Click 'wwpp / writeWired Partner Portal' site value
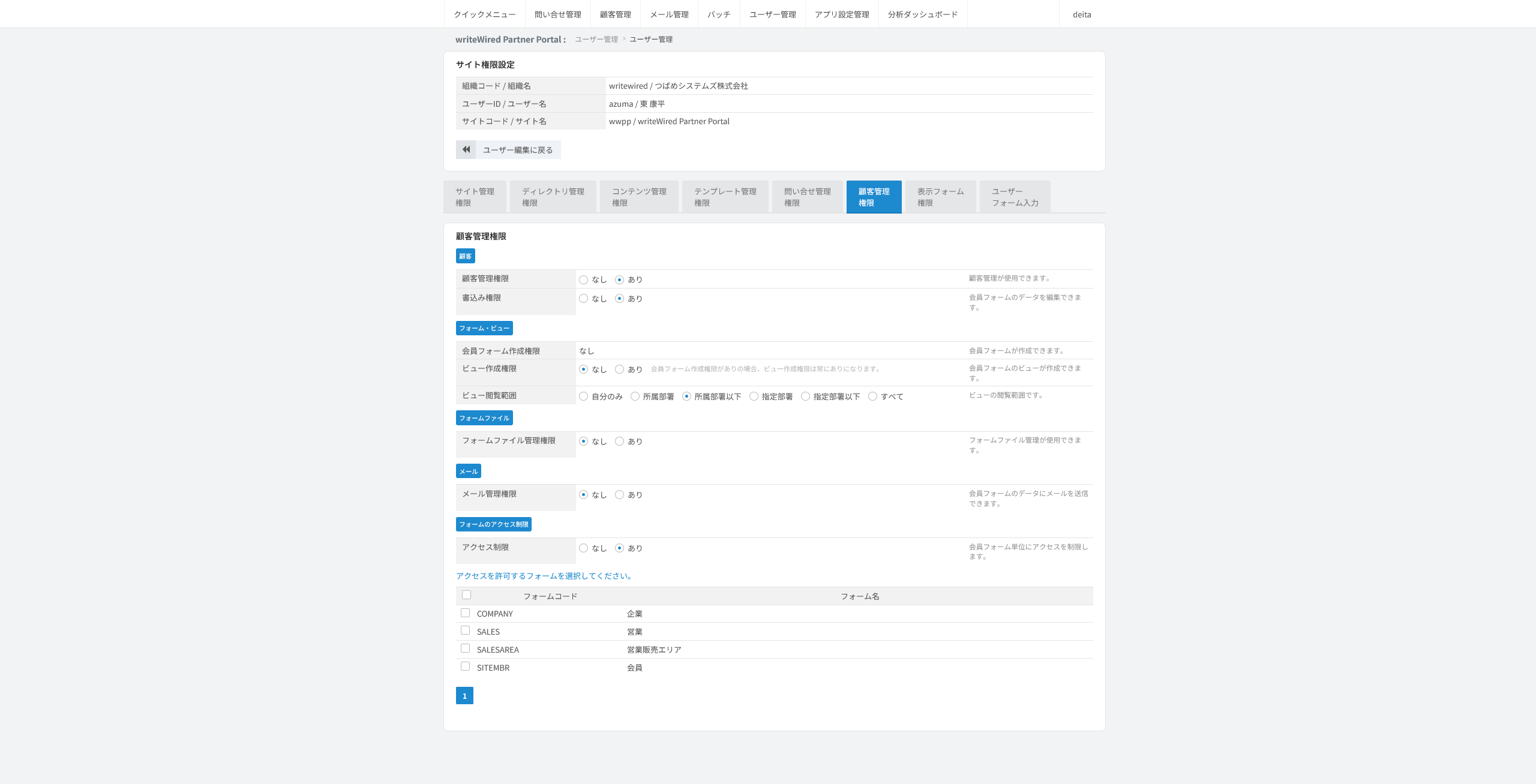Screen dimensions: 1536x784 click(x=669, y=121)
